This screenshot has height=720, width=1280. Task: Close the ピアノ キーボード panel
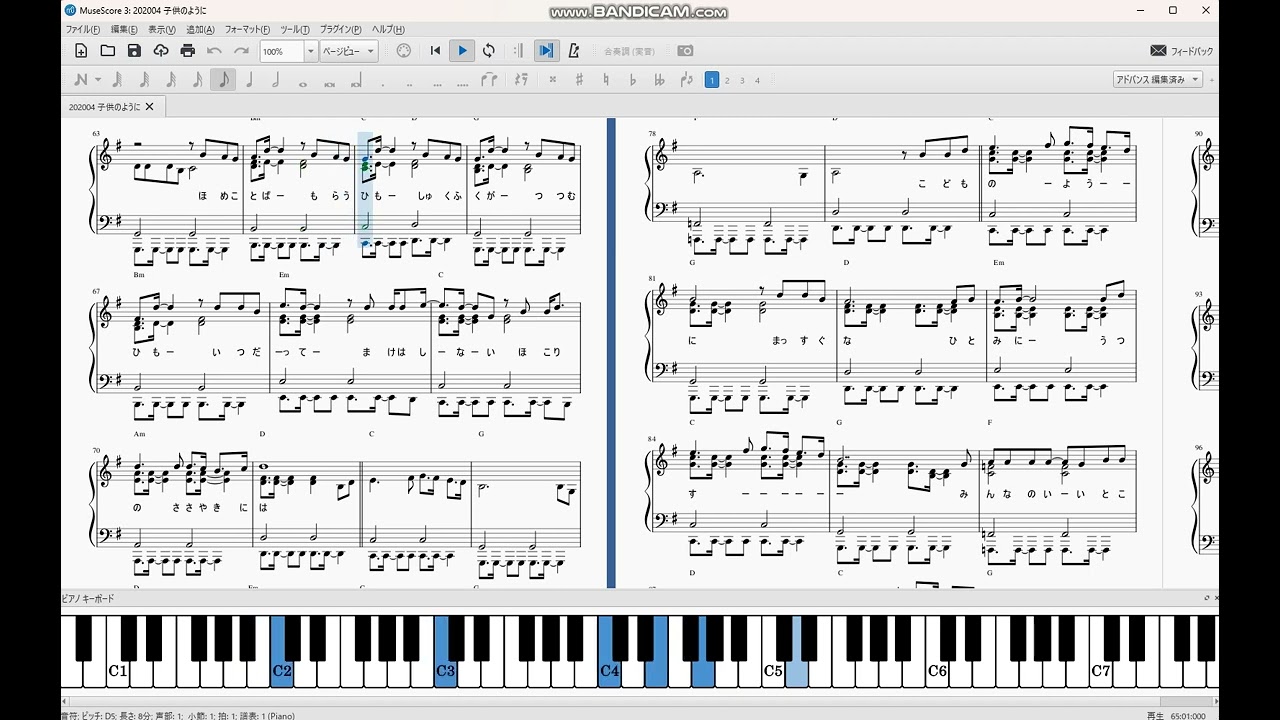(x=1216, y=598)
